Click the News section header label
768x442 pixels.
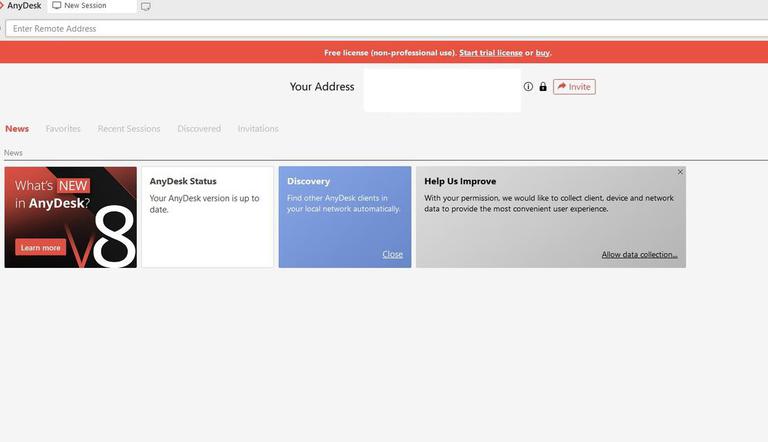[x=13, y=153]
